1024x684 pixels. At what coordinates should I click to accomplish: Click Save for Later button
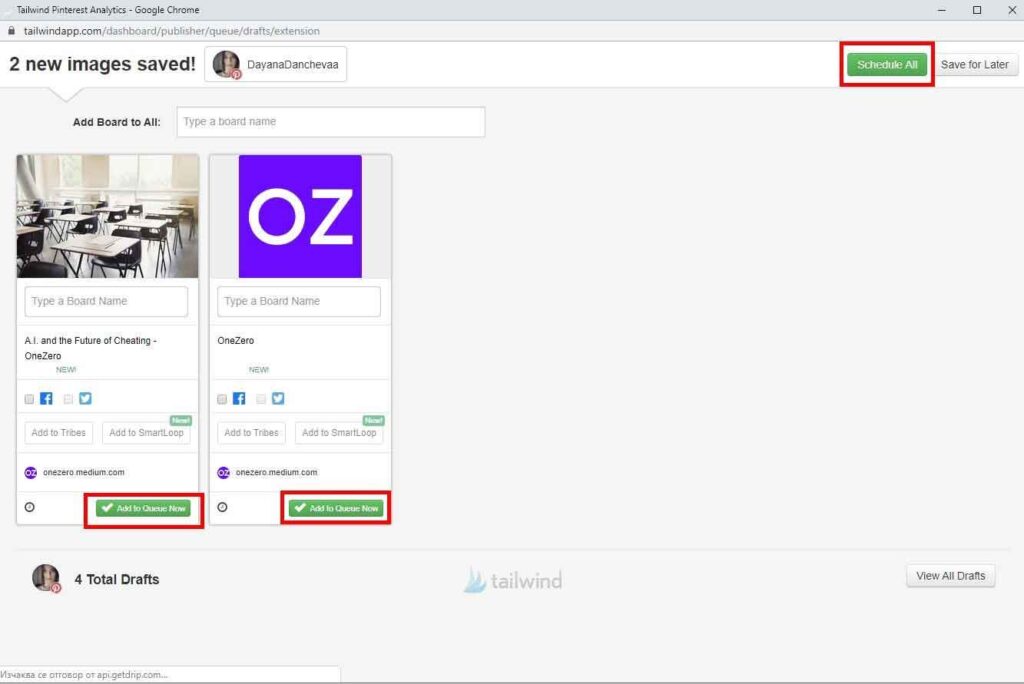[x=974, y=65]
